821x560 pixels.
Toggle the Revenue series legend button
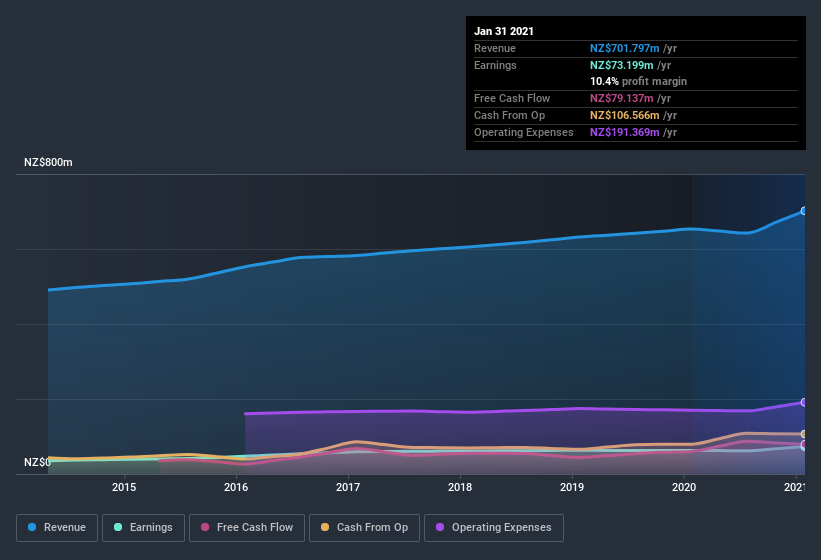[57, 528]
